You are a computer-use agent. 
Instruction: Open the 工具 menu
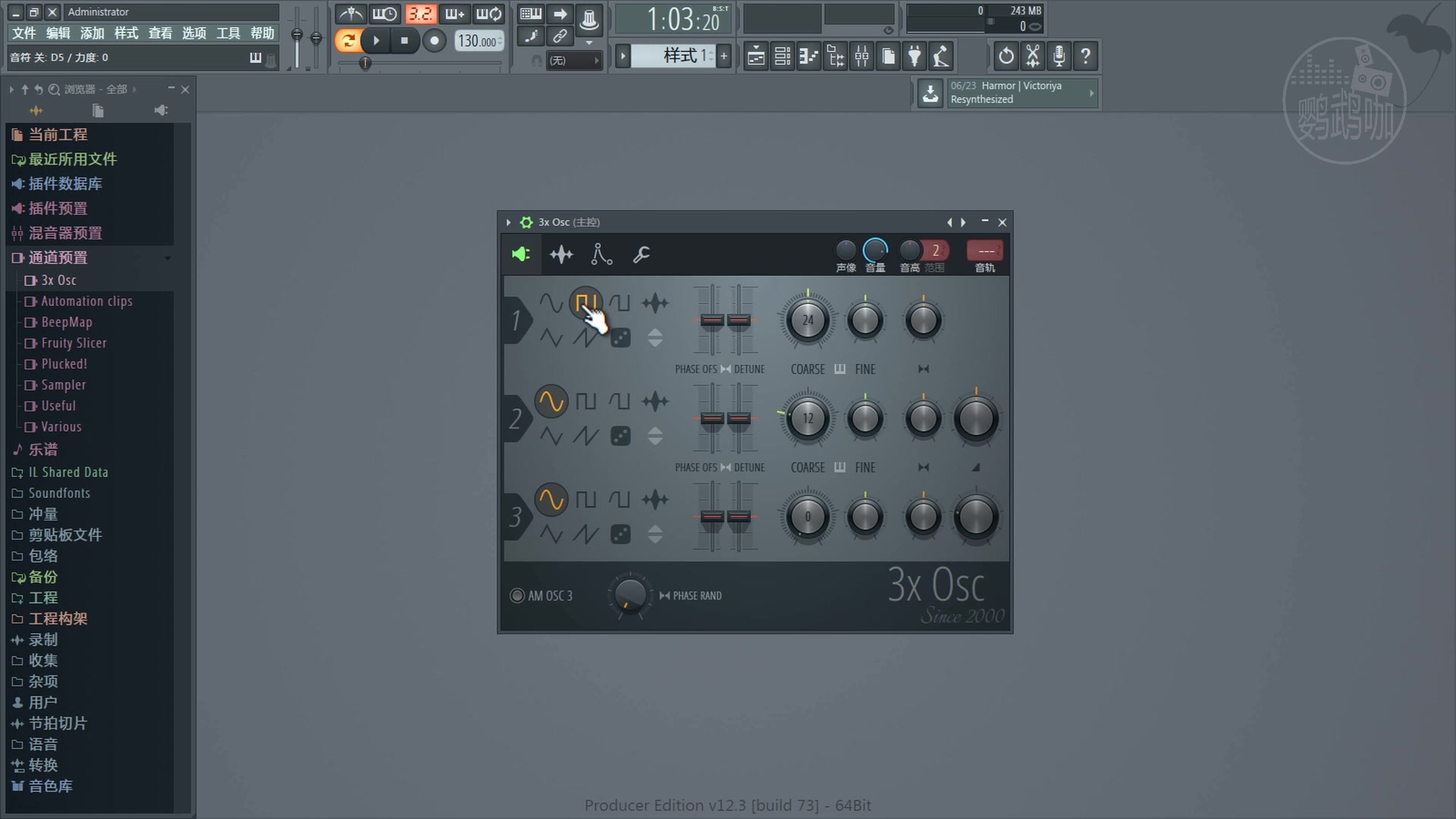[228, 33]
